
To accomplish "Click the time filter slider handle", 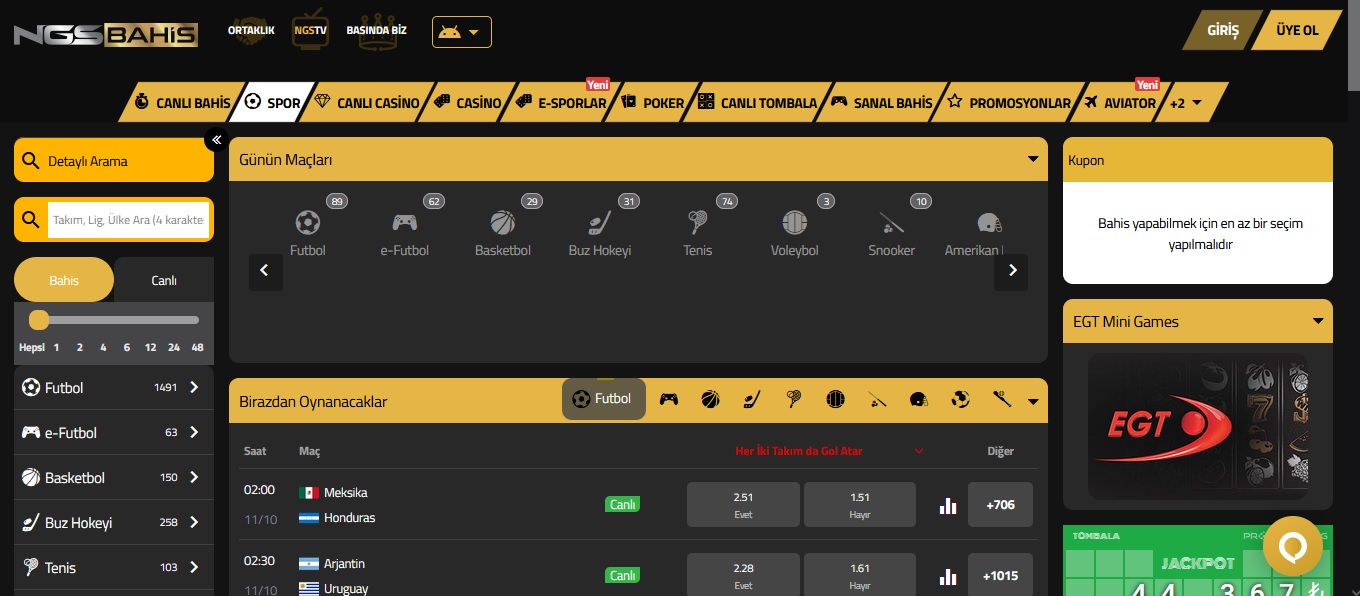I will (39, 320).
